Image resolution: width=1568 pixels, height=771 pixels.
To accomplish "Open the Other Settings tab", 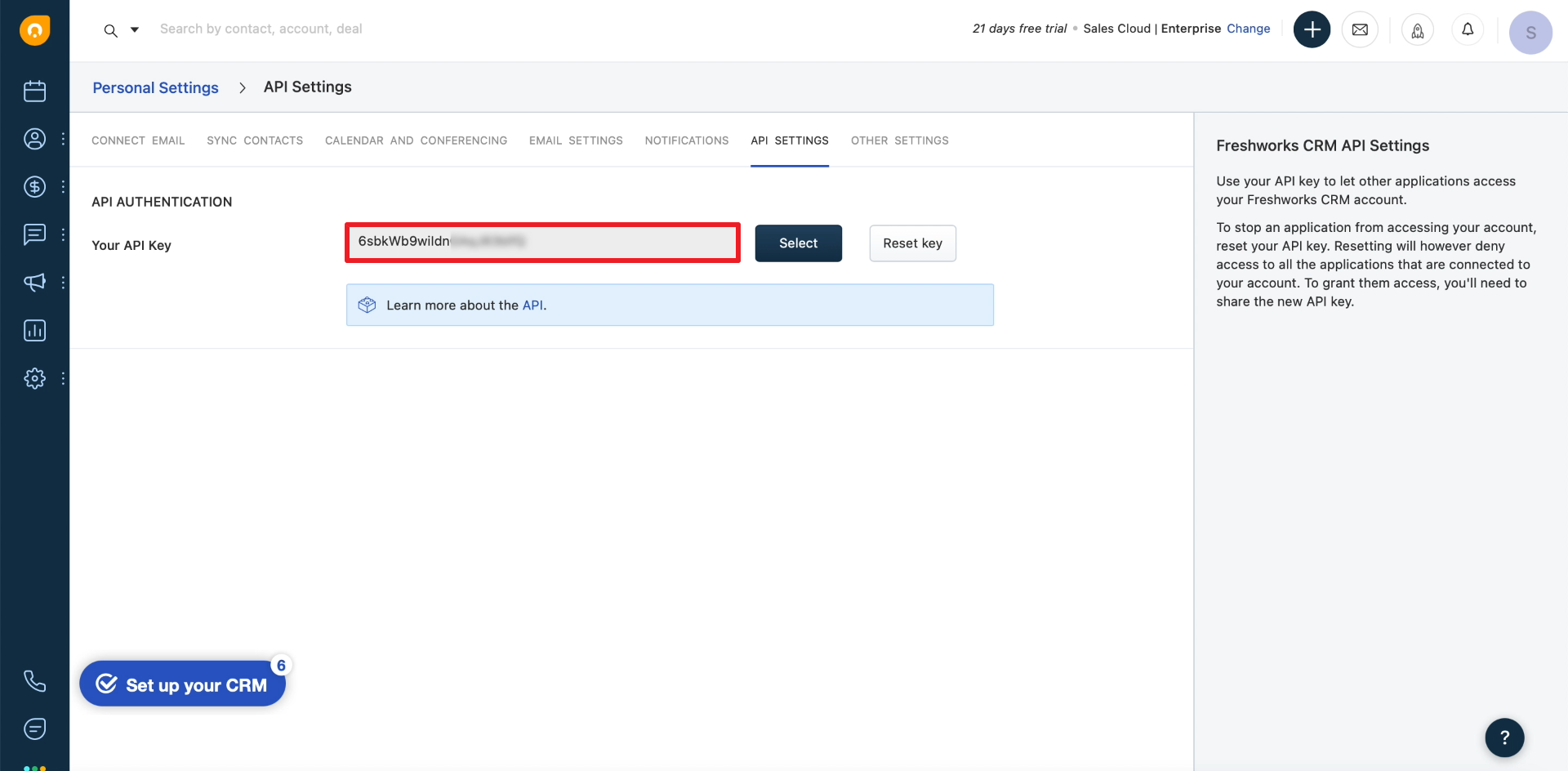I will (x=900, y=140).
